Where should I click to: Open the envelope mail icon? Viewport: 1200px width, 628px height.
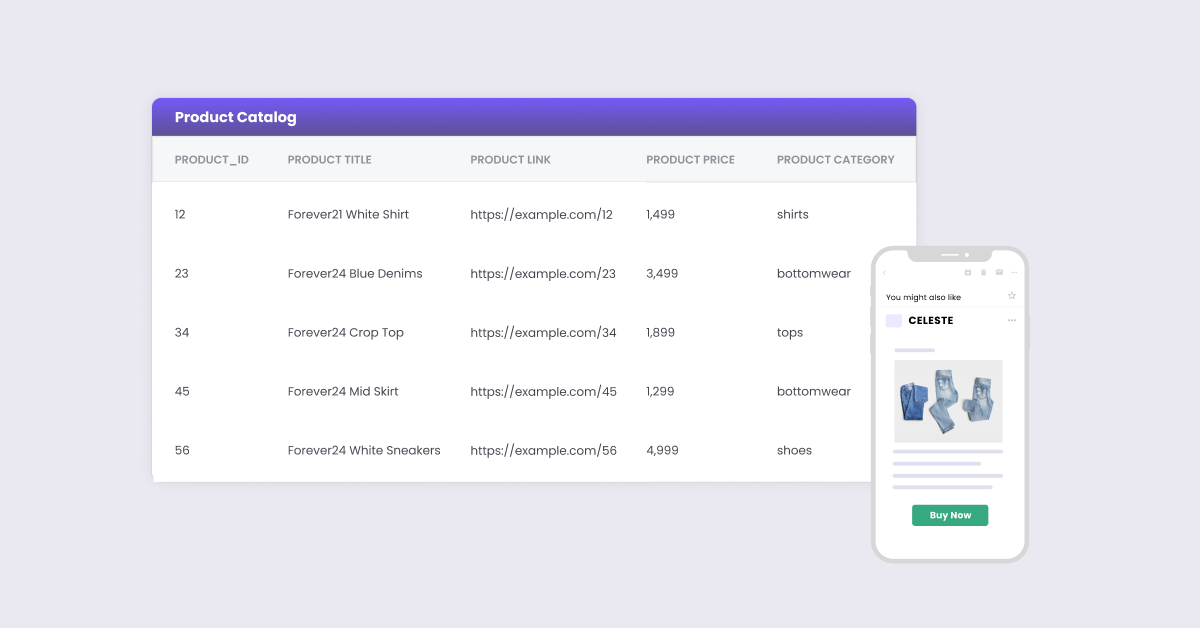[1000, 271]
